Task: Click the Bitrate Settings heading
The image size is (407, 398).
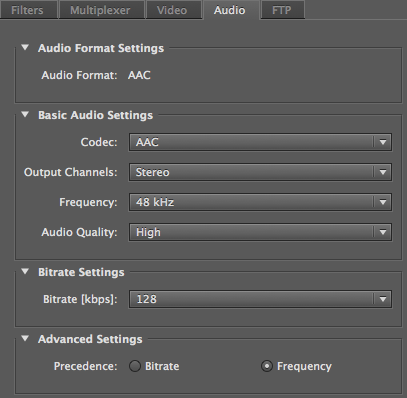Action: (x=81, y=272)
